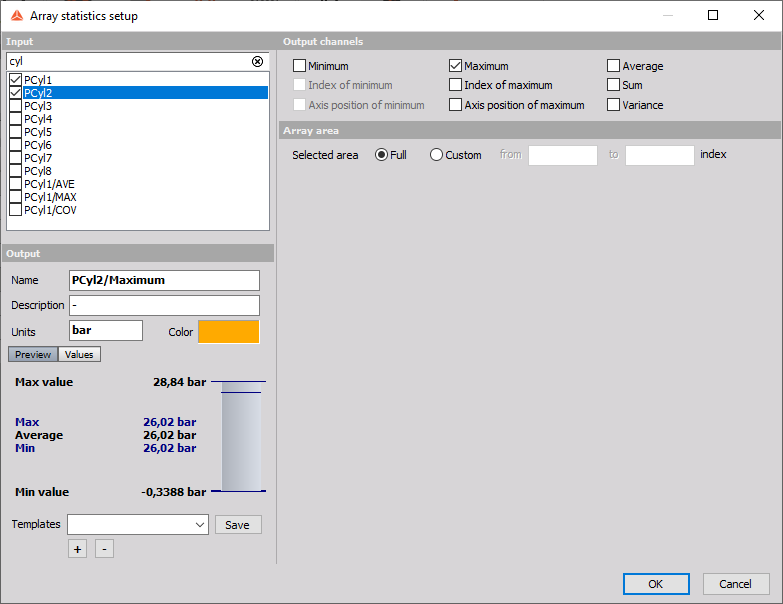Click the Name field PCyl2/Maximum
Image resolution: width=783 pixels, height=604 pixels.
[164, 281]
